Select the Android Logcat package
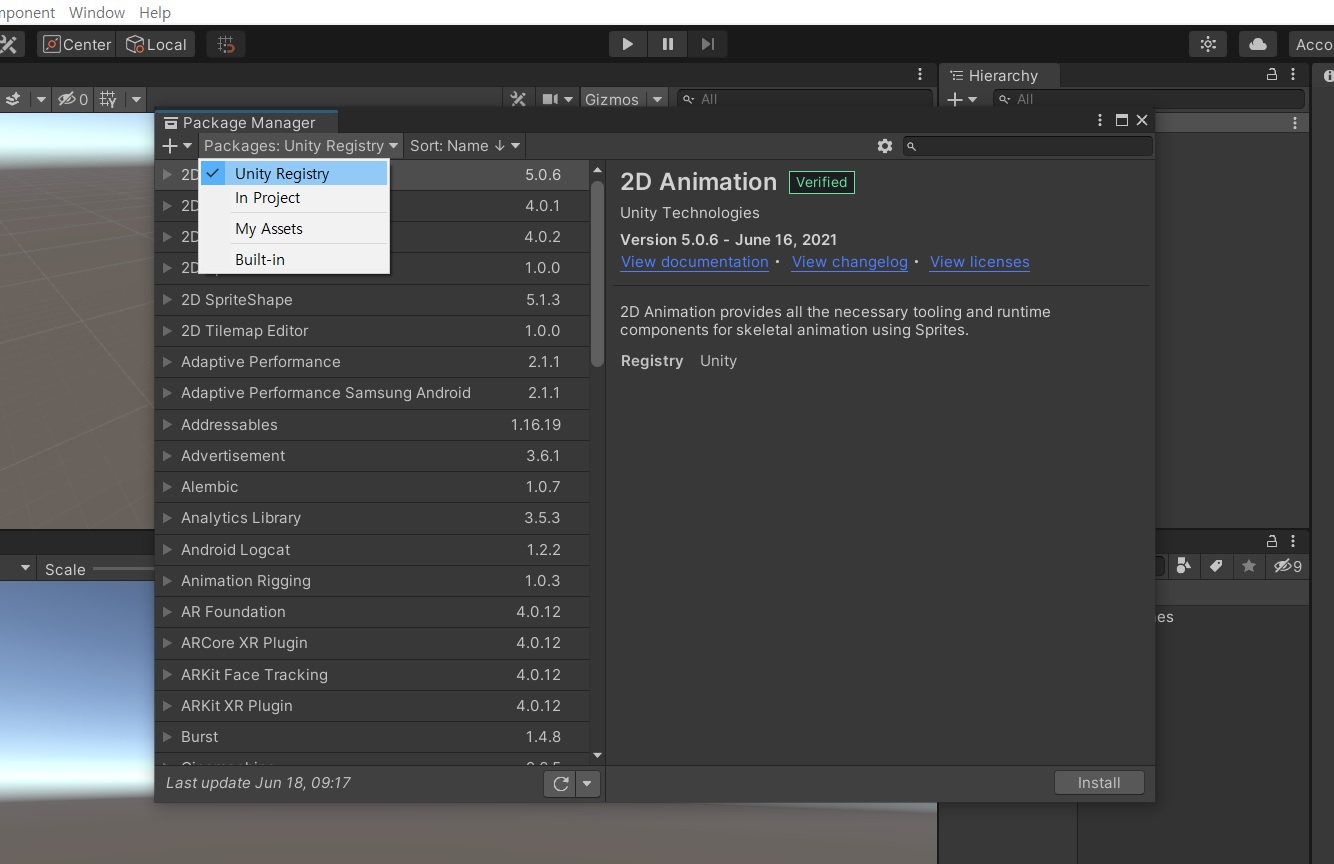Image resolution: width=1334 pixels, height=864 pixels. 372,550
